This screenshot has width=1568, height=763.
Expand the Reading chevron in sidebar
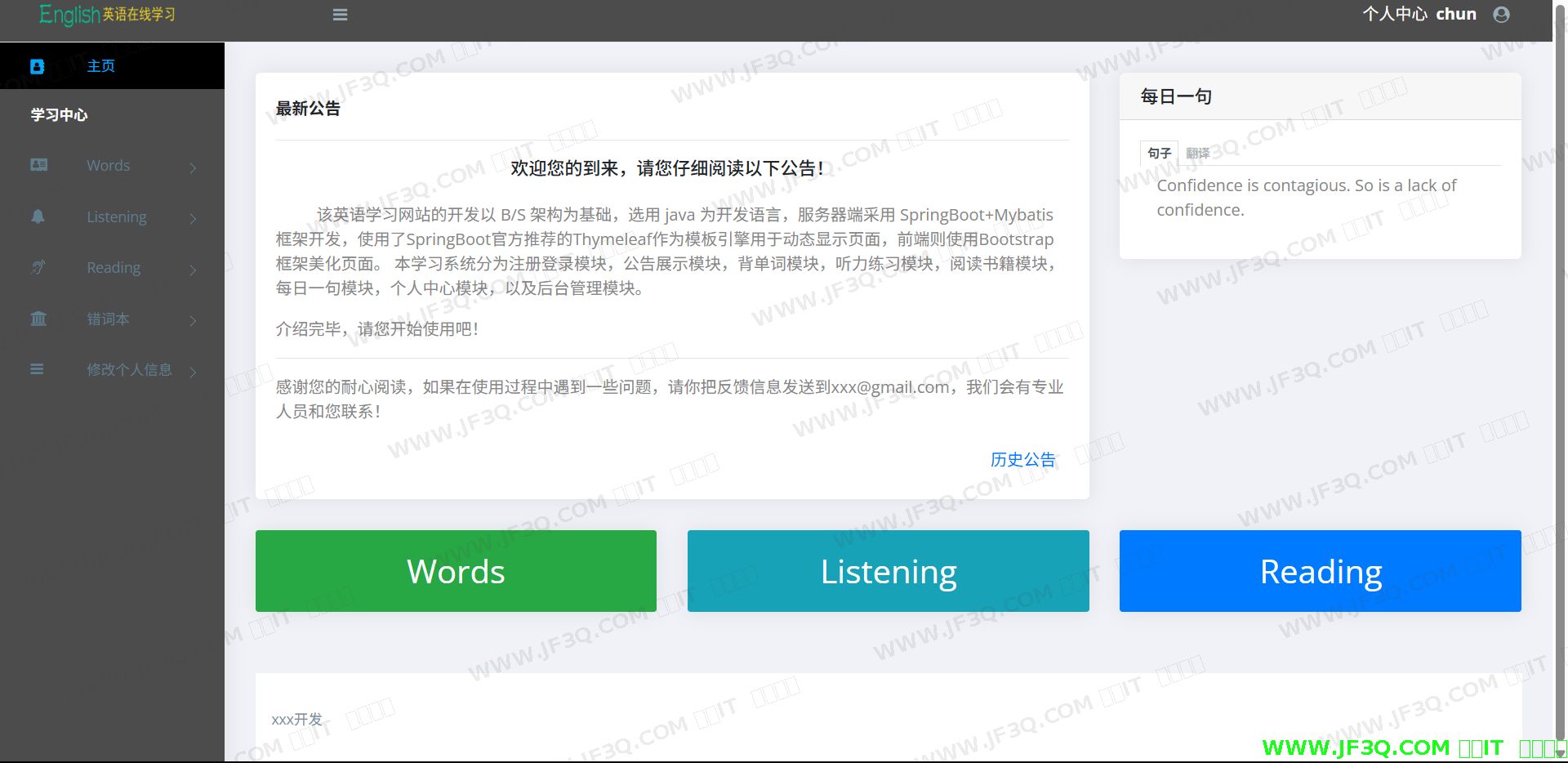(194, 270)
